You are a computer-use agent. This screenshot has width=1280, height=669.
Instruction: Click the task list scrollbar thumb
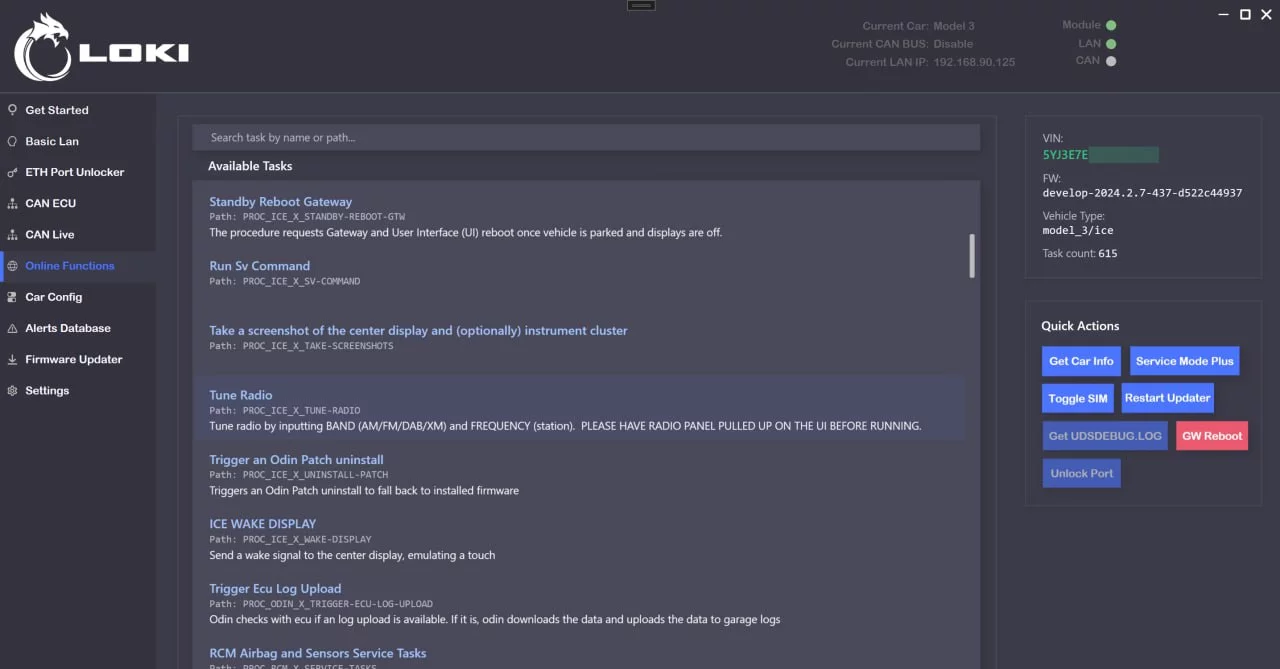(x=972, y=256)
